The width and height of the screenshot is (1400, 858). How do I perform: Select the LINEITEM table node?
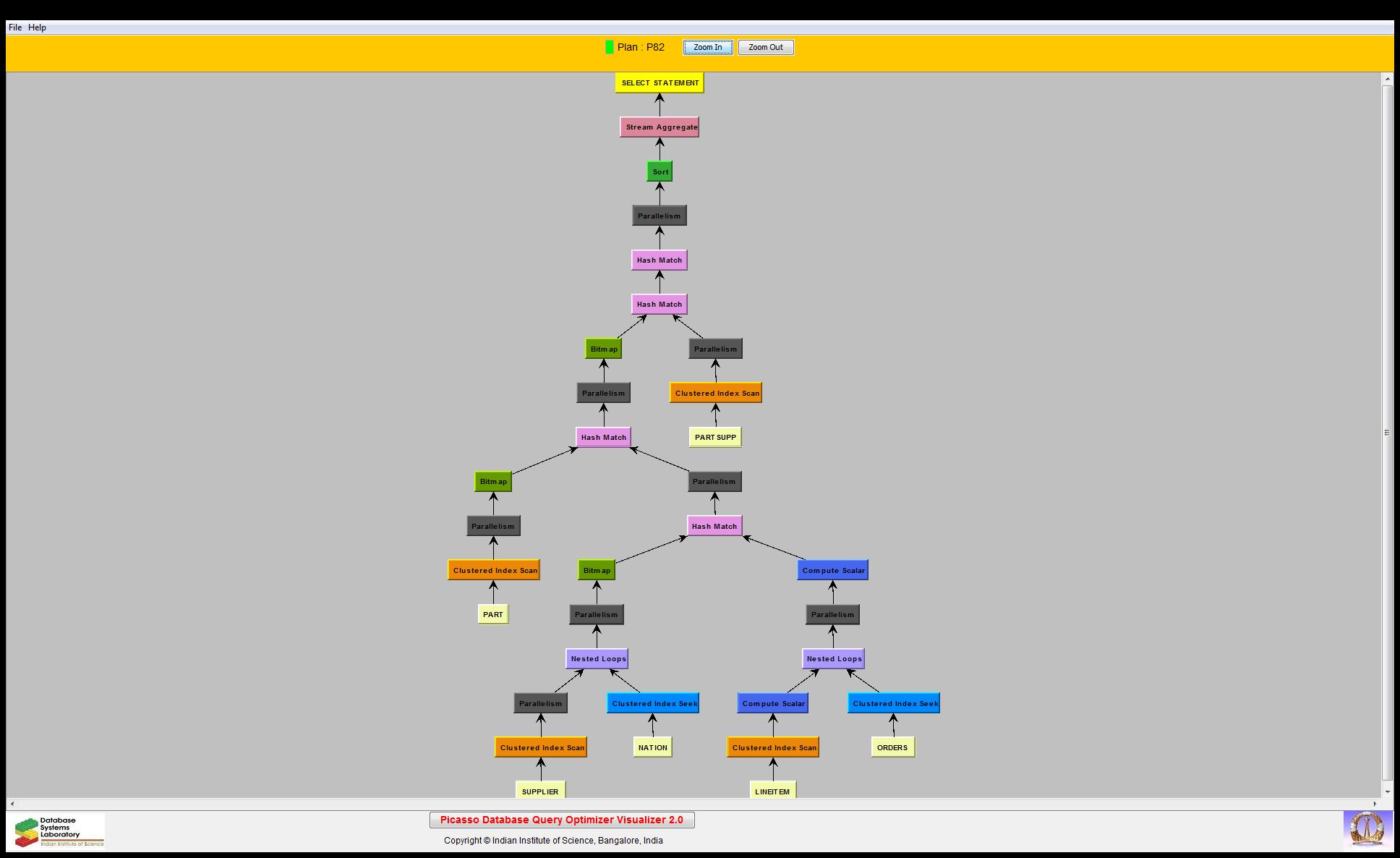[772, 791]
